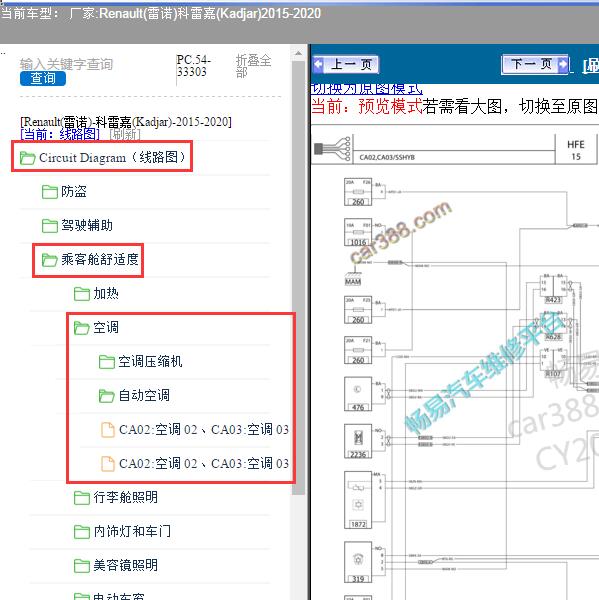The image size is (599, 600).
Task: Click the 查询 search button
Action: tap(43, 78)
